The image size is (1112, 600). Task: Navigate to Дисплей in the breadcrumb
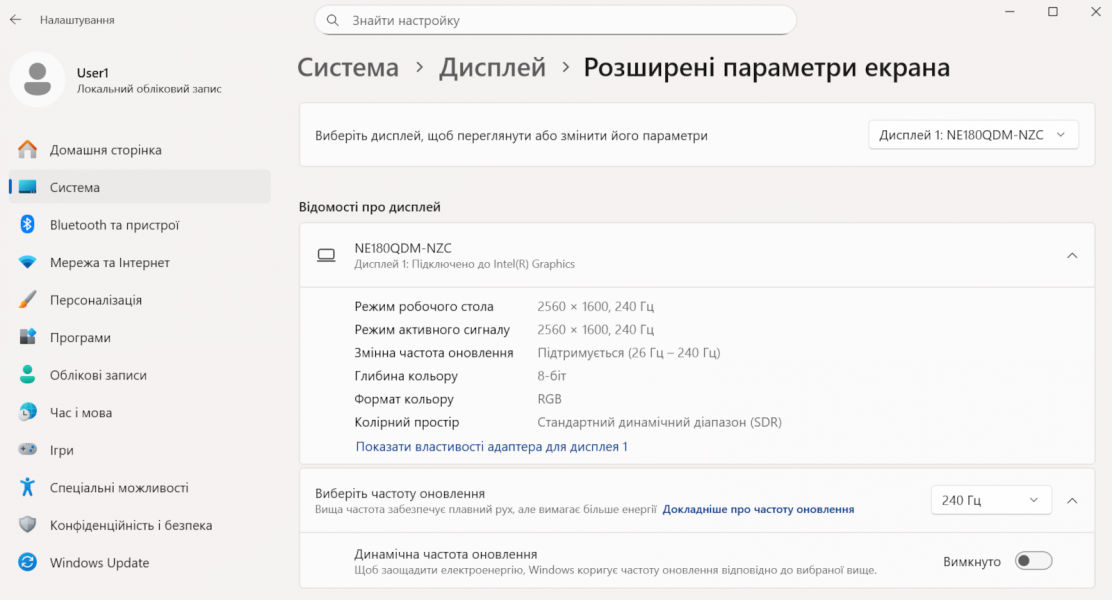493,68
